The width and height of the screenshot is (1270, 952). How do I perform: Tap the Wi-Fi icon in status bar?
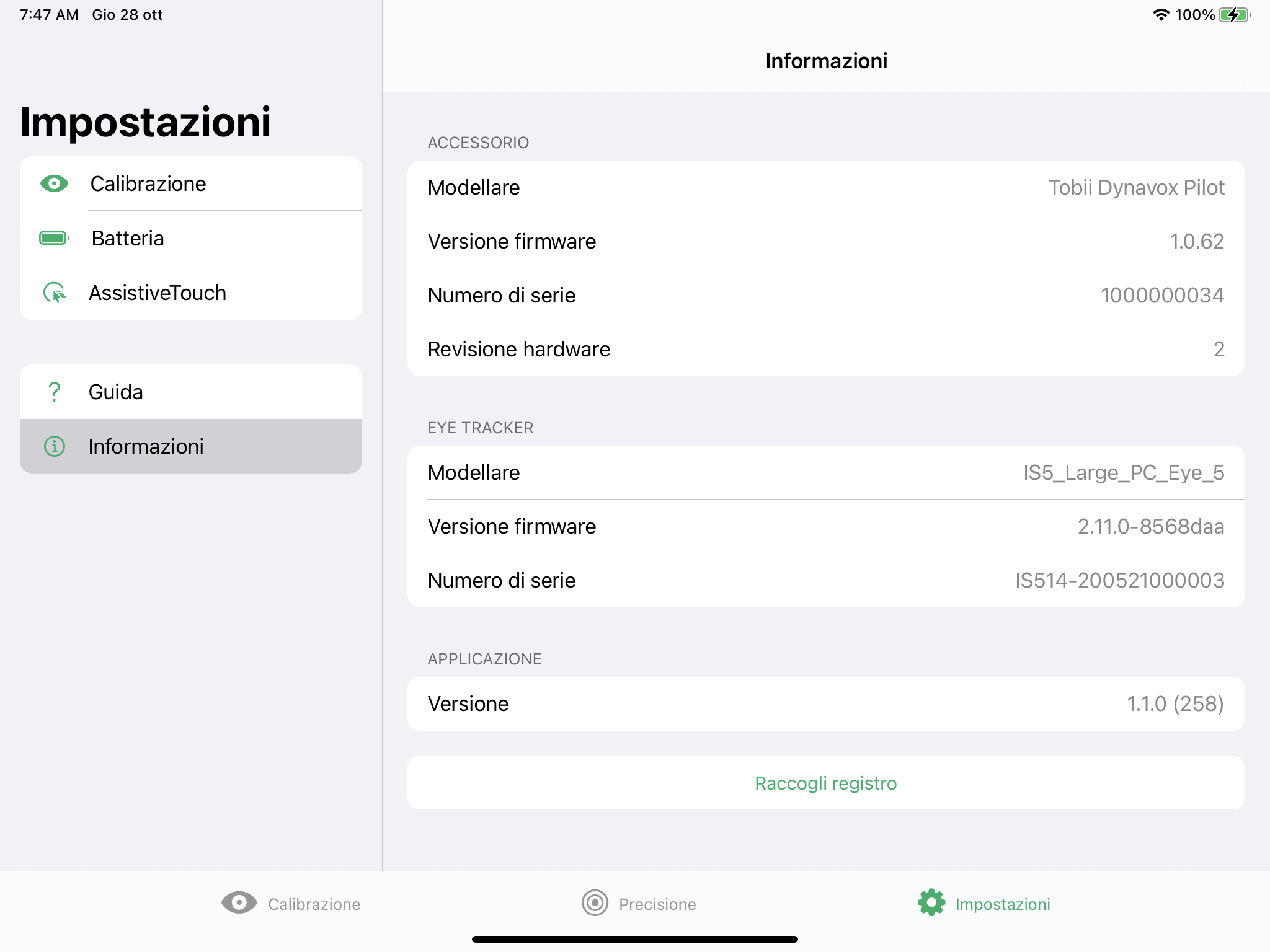coord(1161,15)
